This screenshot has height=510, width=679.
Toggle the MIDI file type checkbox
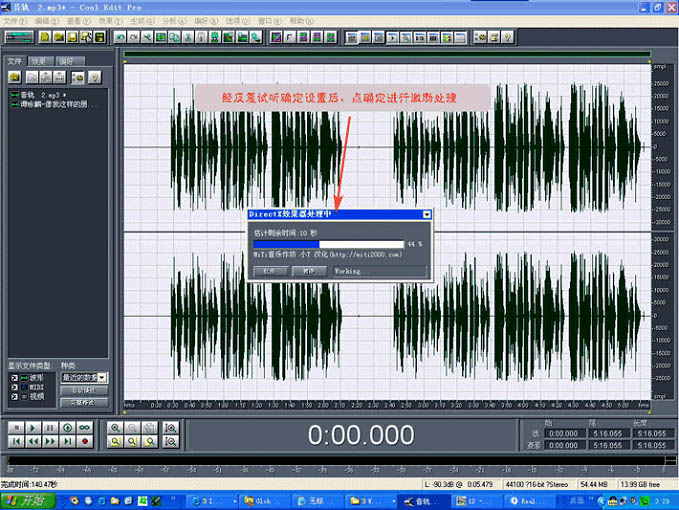(x=15, y=386)
